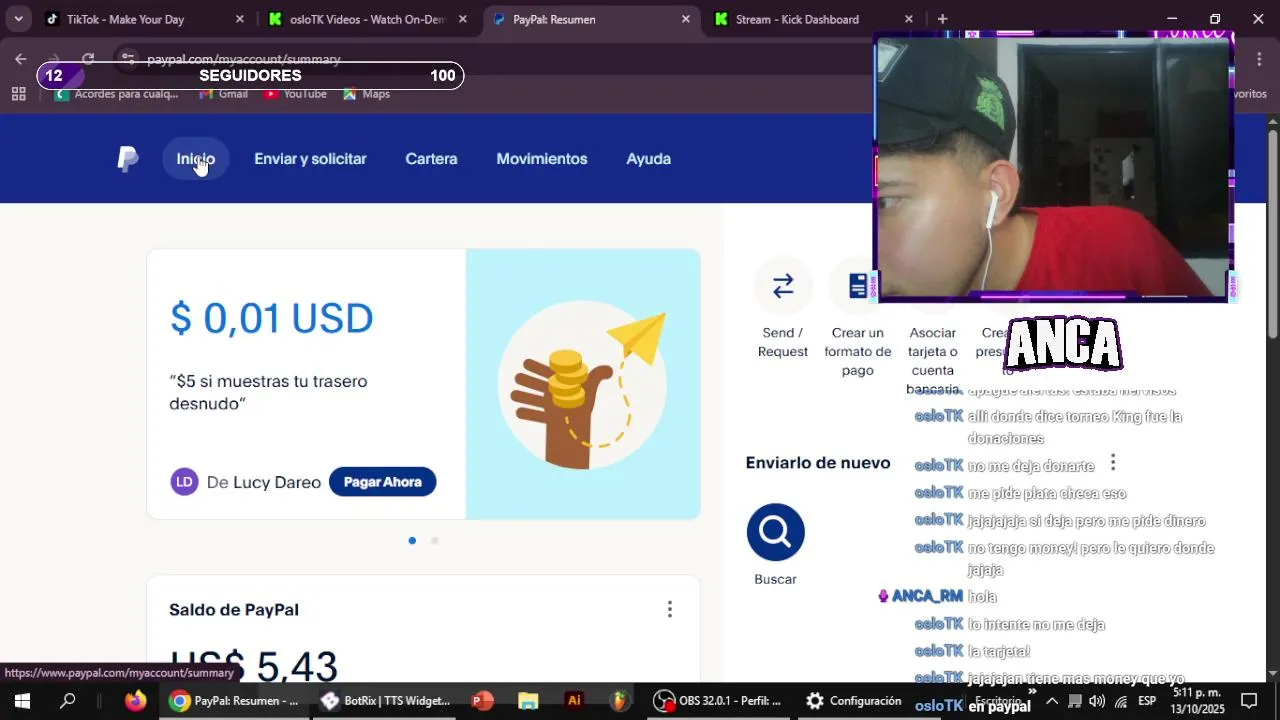Open Cartera in PayPal navigation
1280x720 pixels.
pyautogui.click(x=431, y=159)
